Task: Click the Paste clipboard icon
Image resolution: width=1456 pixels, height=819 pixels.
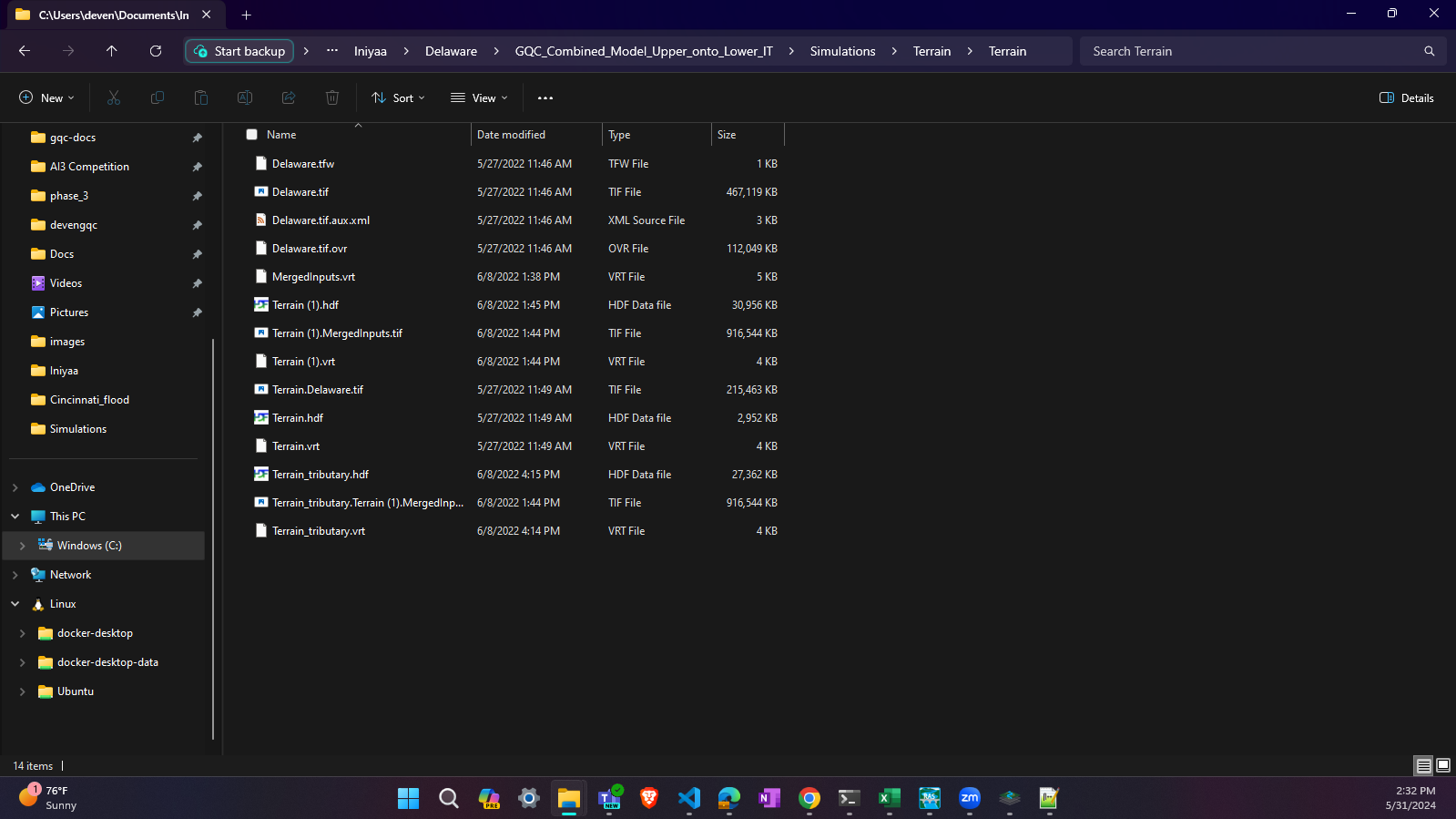Action: pyautogui.click(x=201, y=97)
